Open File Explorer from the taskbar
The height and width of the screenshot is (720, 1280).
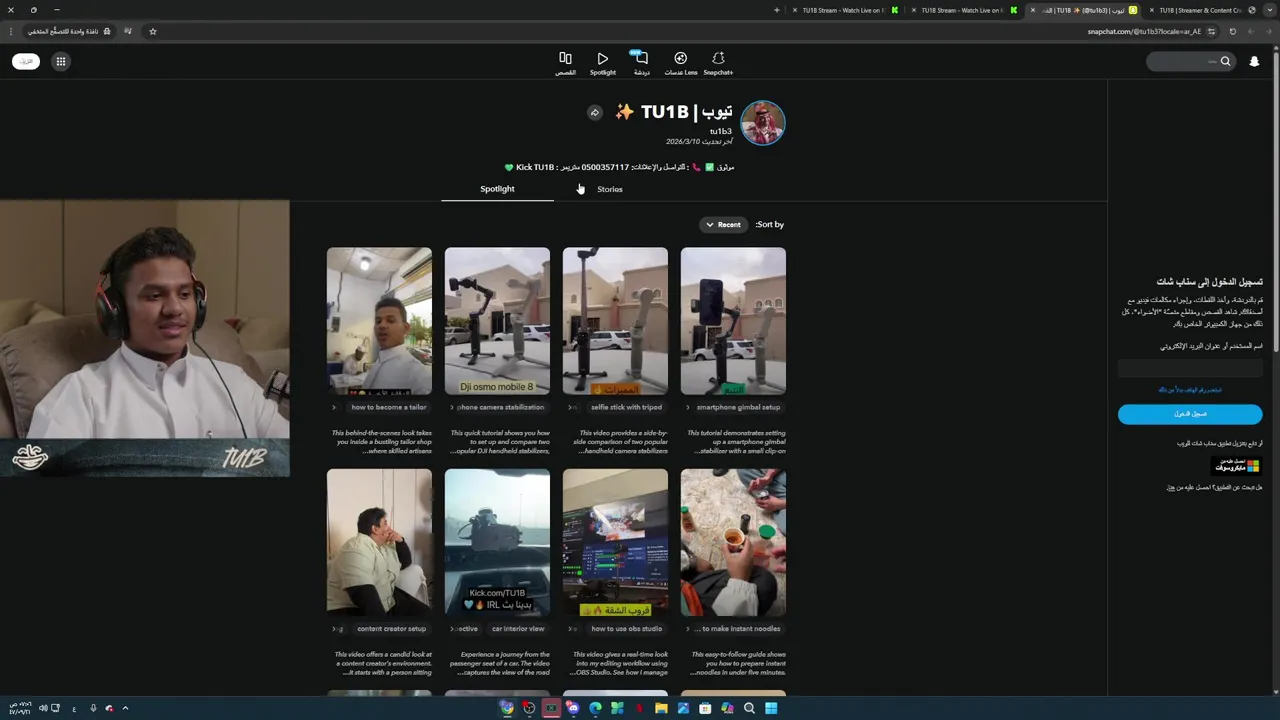[x=661, y=708]
